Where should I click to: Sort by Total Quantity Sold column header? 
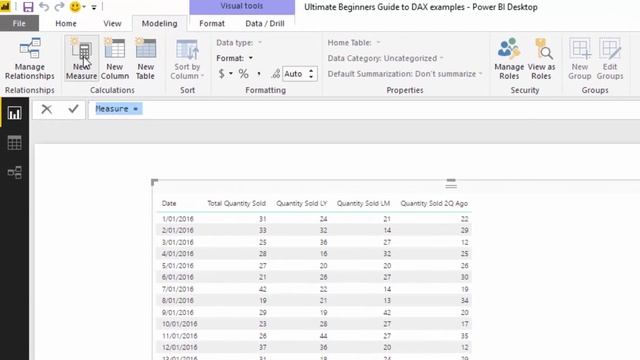(236, 203)
